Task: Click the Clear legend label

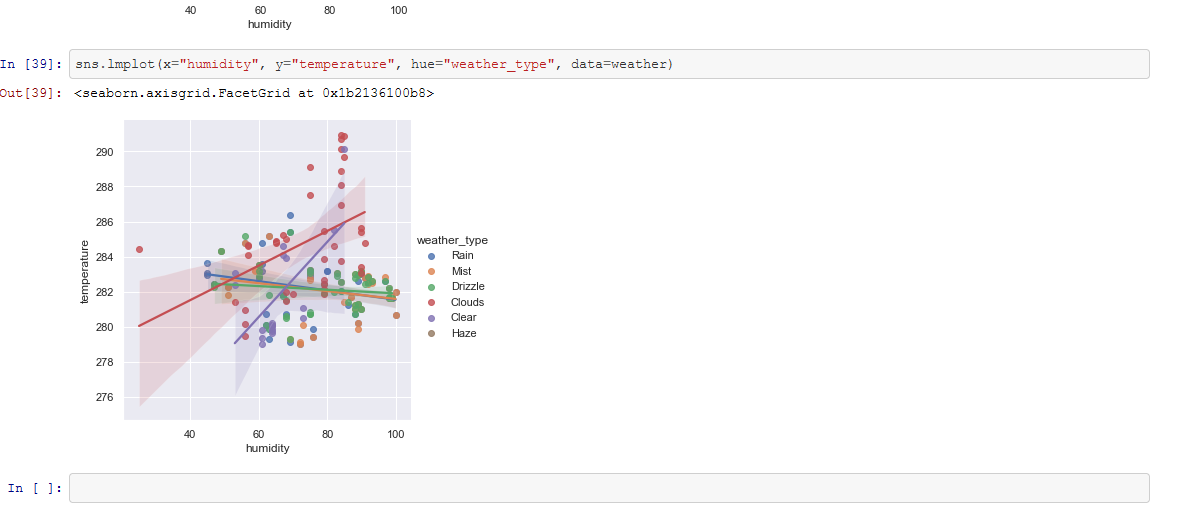Action: [x=464, y=318]
